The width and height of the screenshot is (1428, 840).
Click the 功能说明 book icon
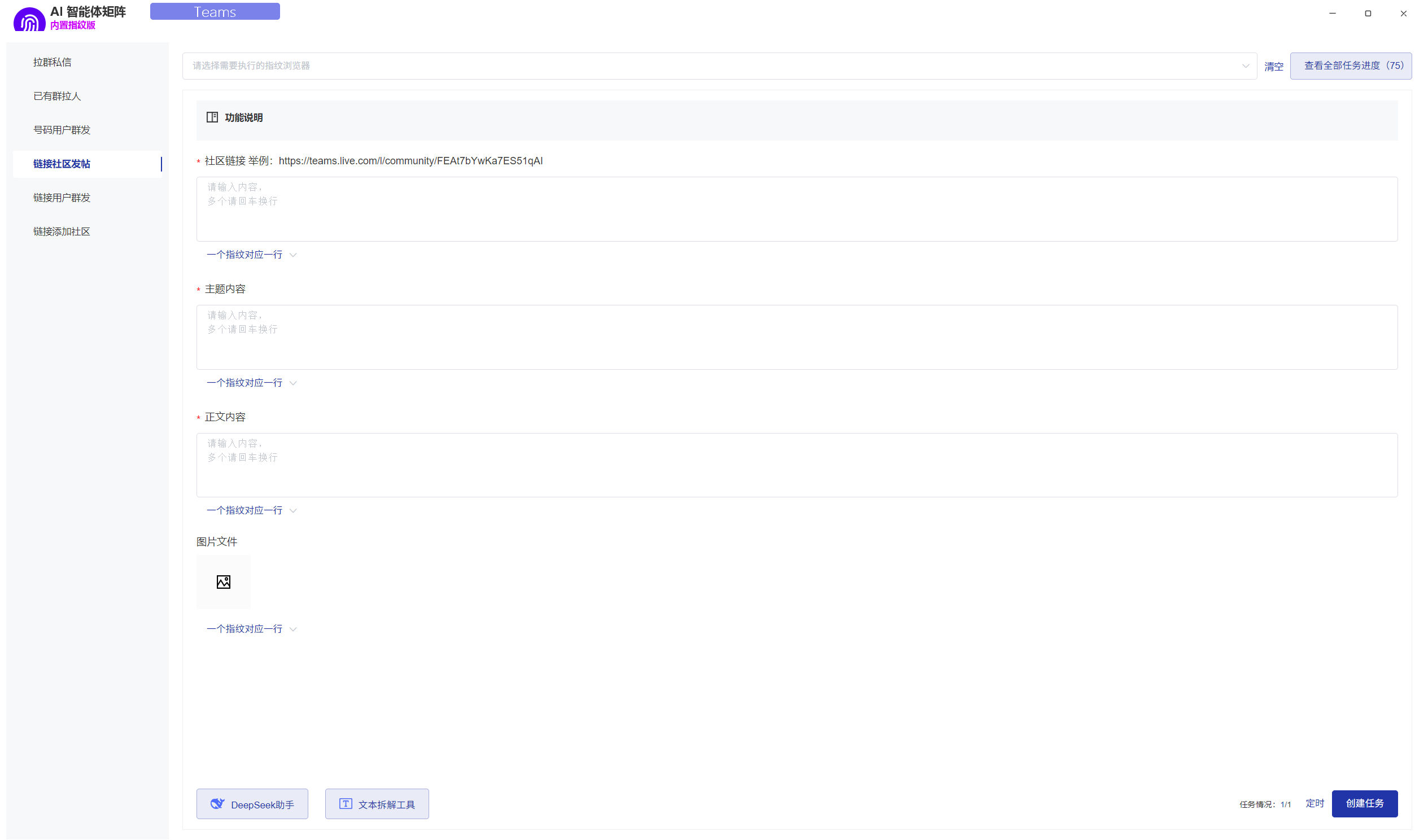(212, 117)
